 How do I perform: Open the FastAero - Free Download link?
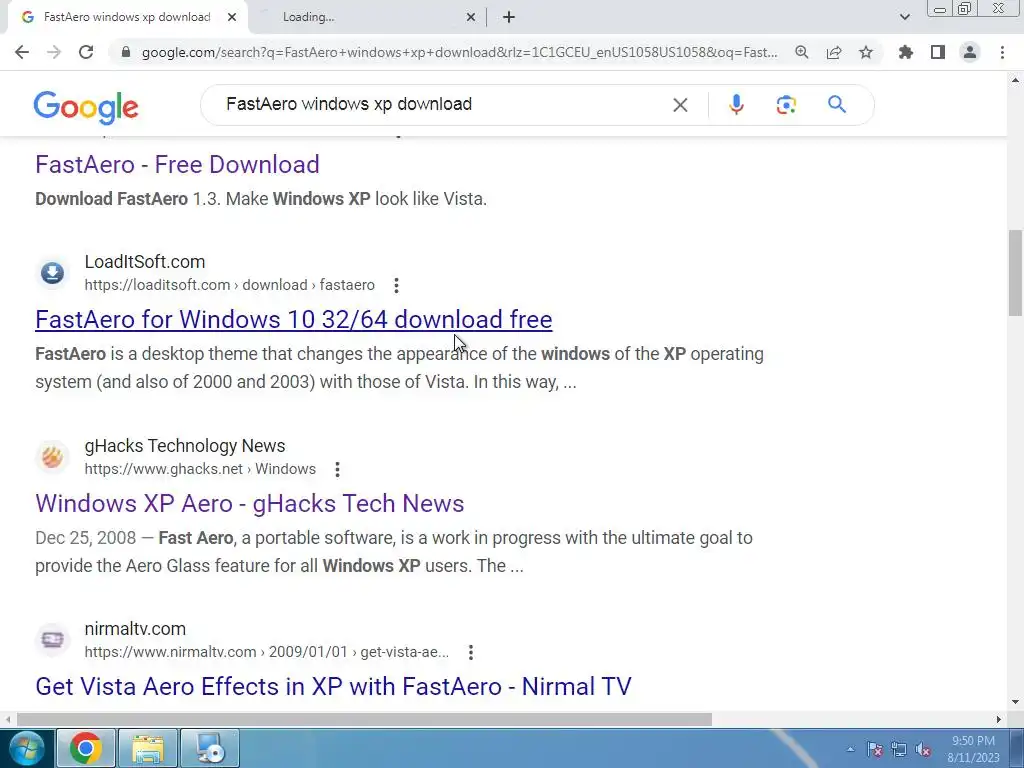[x=177, y=165]
